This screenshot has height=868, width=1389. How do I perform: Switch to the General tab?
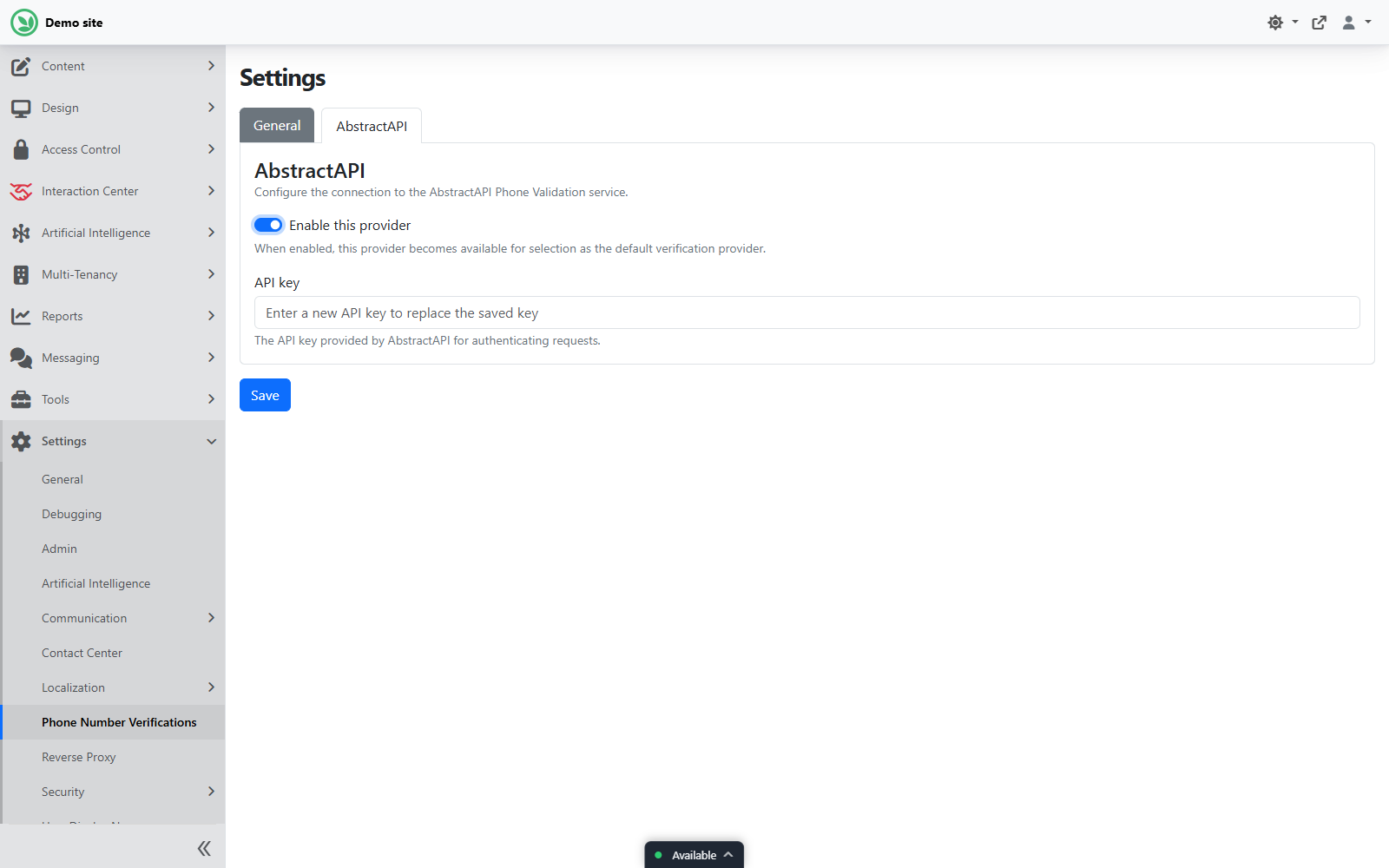277,125
